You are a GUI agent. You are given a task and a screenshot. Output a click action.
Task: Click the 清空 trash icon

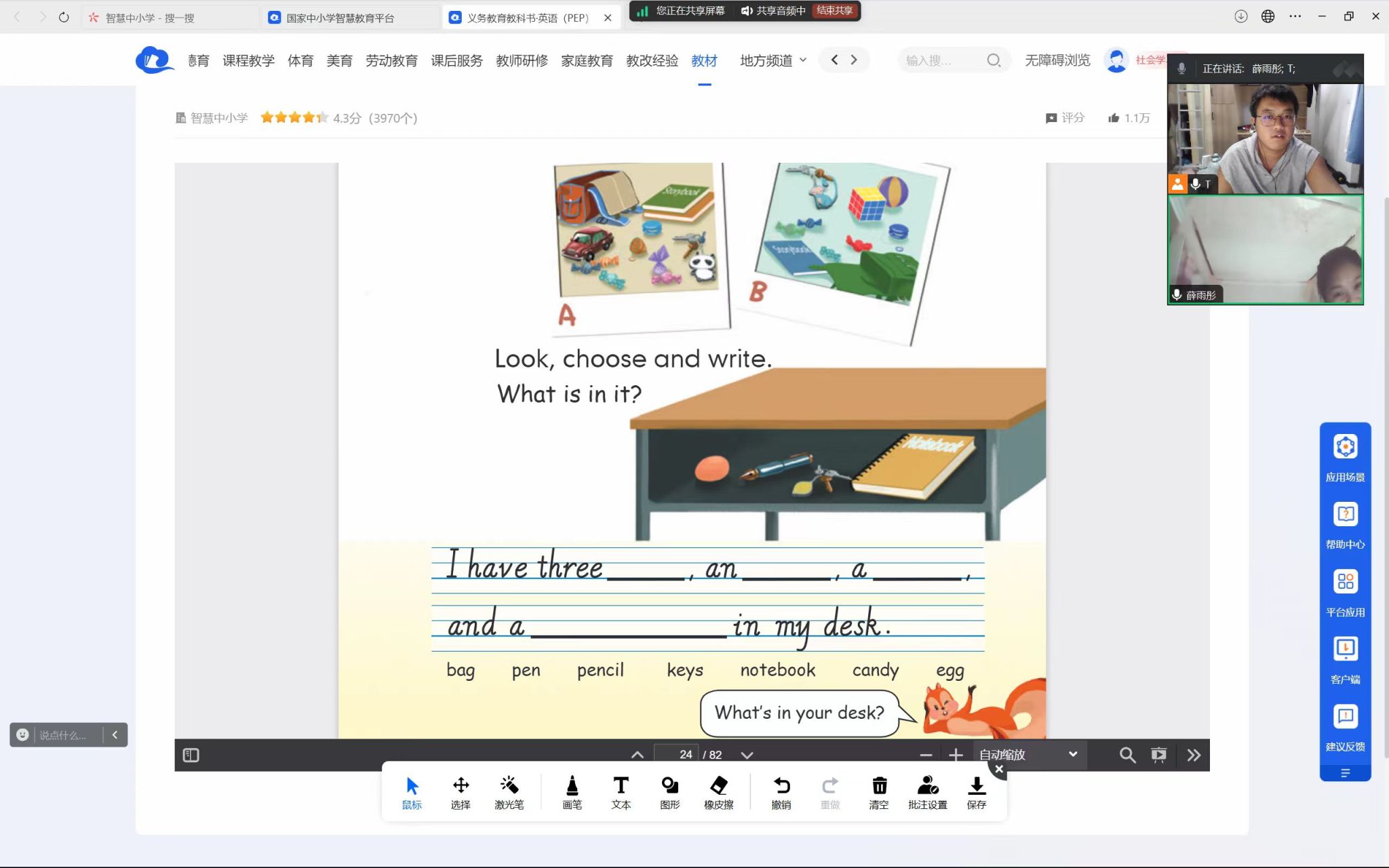click(x=878, y=791)
